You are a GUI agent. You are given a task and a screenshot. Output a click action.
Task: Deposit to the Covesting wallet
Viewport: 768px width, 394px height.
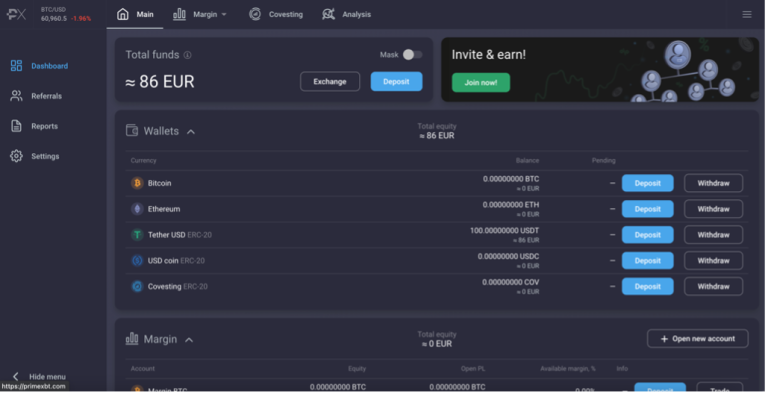pyautogui.click(x=649, y=287)
